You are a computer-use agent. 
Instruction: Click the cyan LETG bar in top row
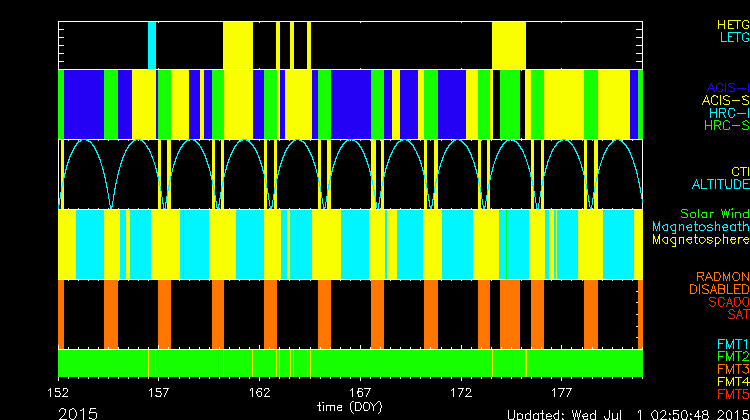click(152, 45)
